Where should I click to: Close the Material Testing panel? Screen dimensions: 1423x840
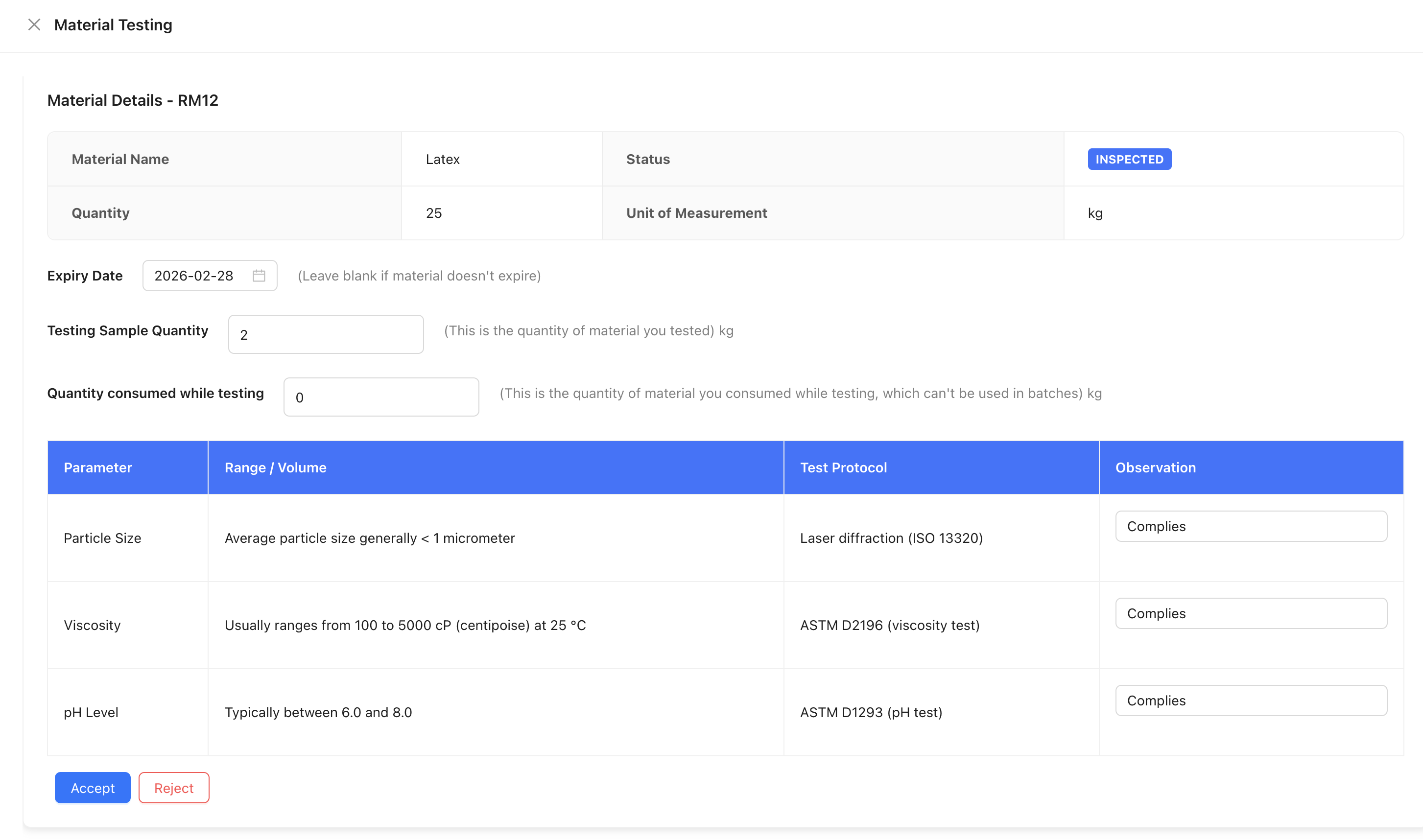(x=34, y=24)
